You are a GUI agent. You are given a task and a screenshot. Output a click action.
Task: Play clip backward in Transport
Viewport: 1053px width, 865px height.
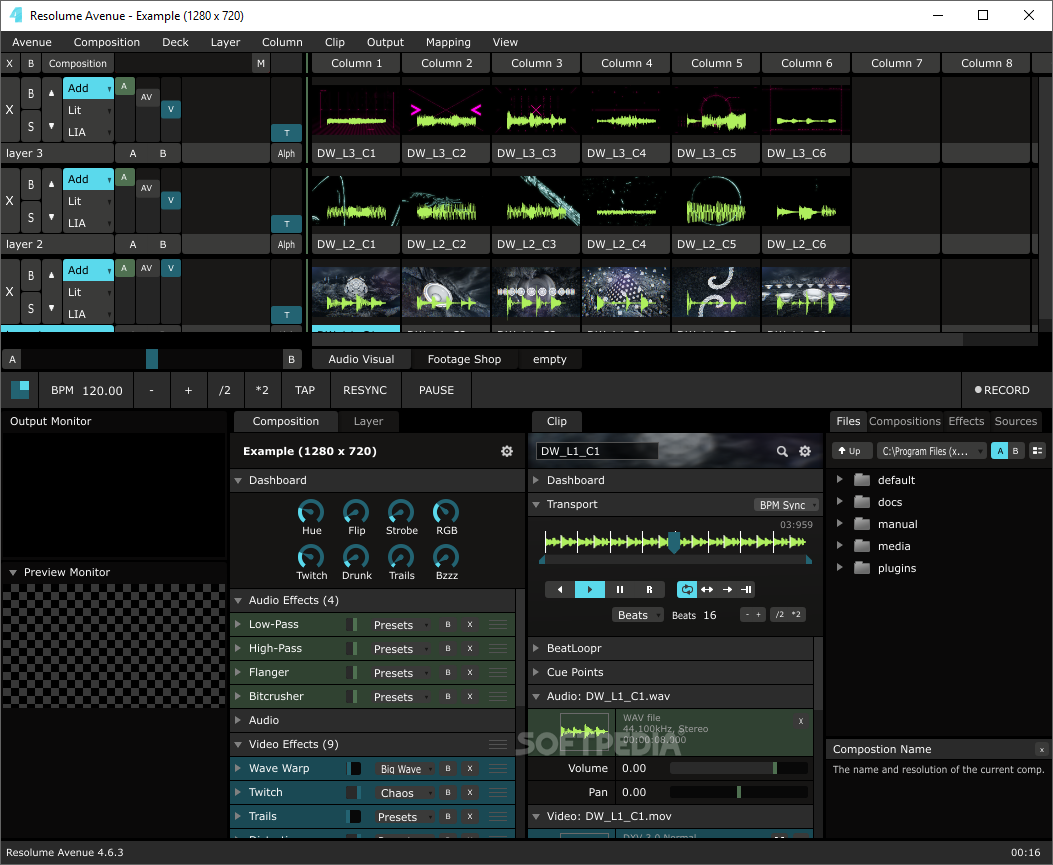(560, 590)
